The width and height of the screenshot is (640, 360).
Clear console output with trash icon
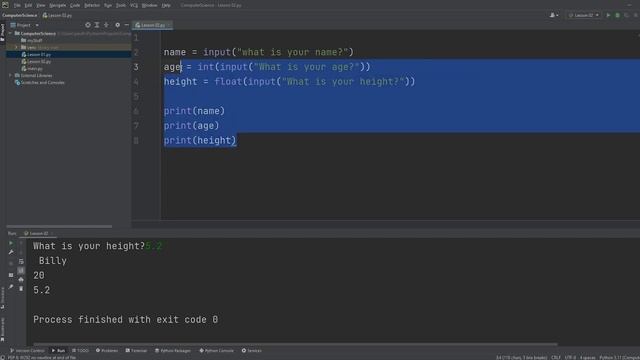point(21,289)
